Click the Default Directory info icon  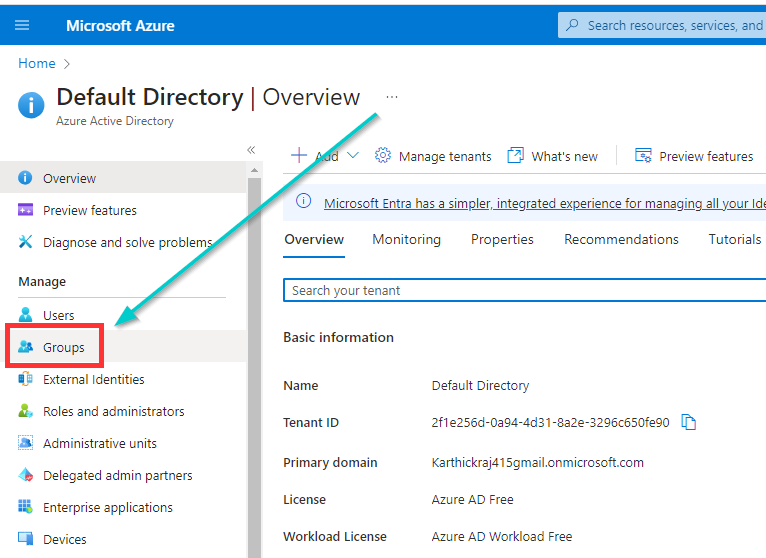point(31,105)
